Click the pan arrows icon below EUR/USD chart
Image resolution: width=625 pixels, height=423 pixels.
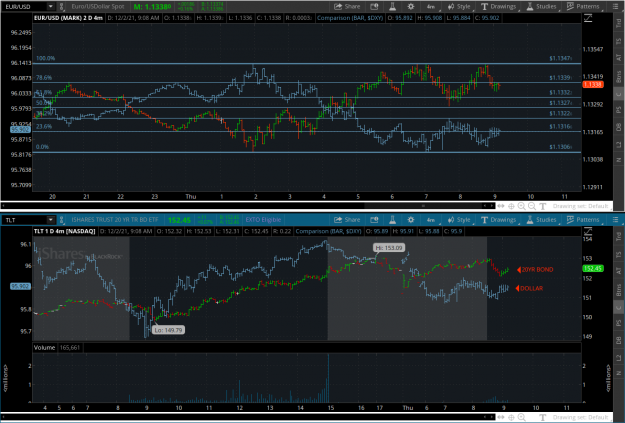(501, 206)
